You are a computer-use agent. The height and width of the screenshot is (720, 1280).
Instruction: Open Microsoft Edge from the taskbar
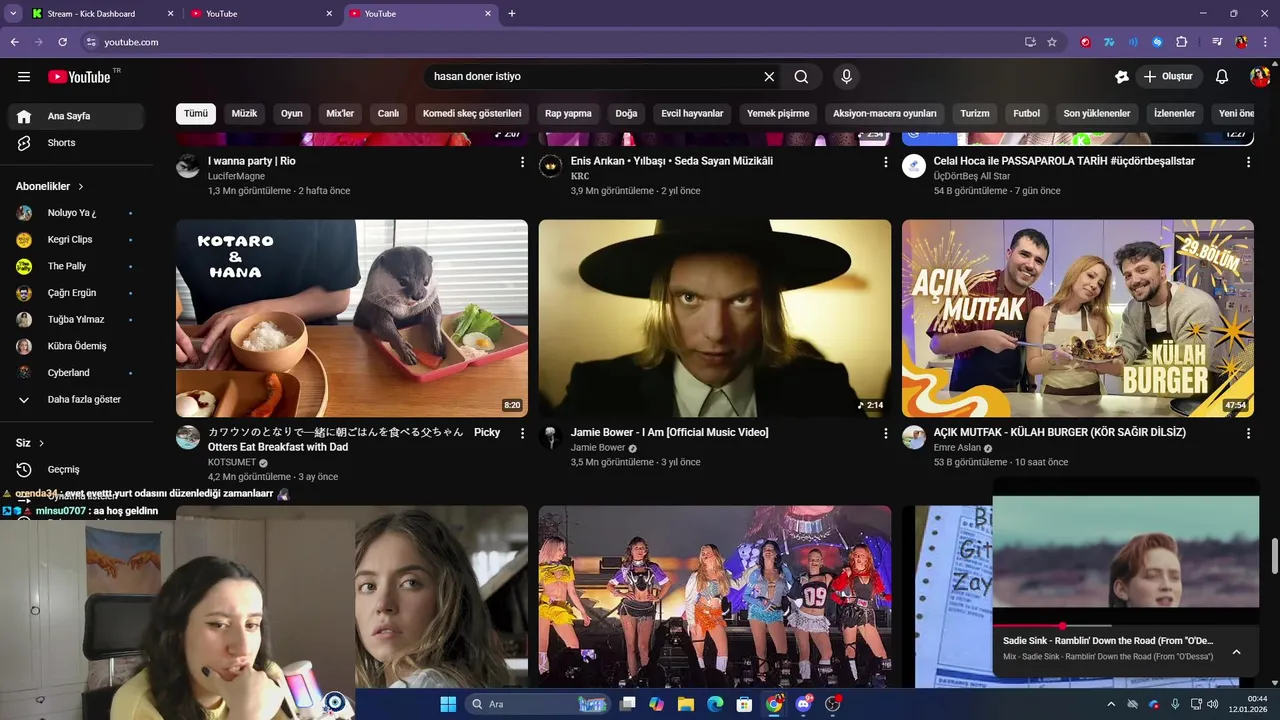pos(715,704)
